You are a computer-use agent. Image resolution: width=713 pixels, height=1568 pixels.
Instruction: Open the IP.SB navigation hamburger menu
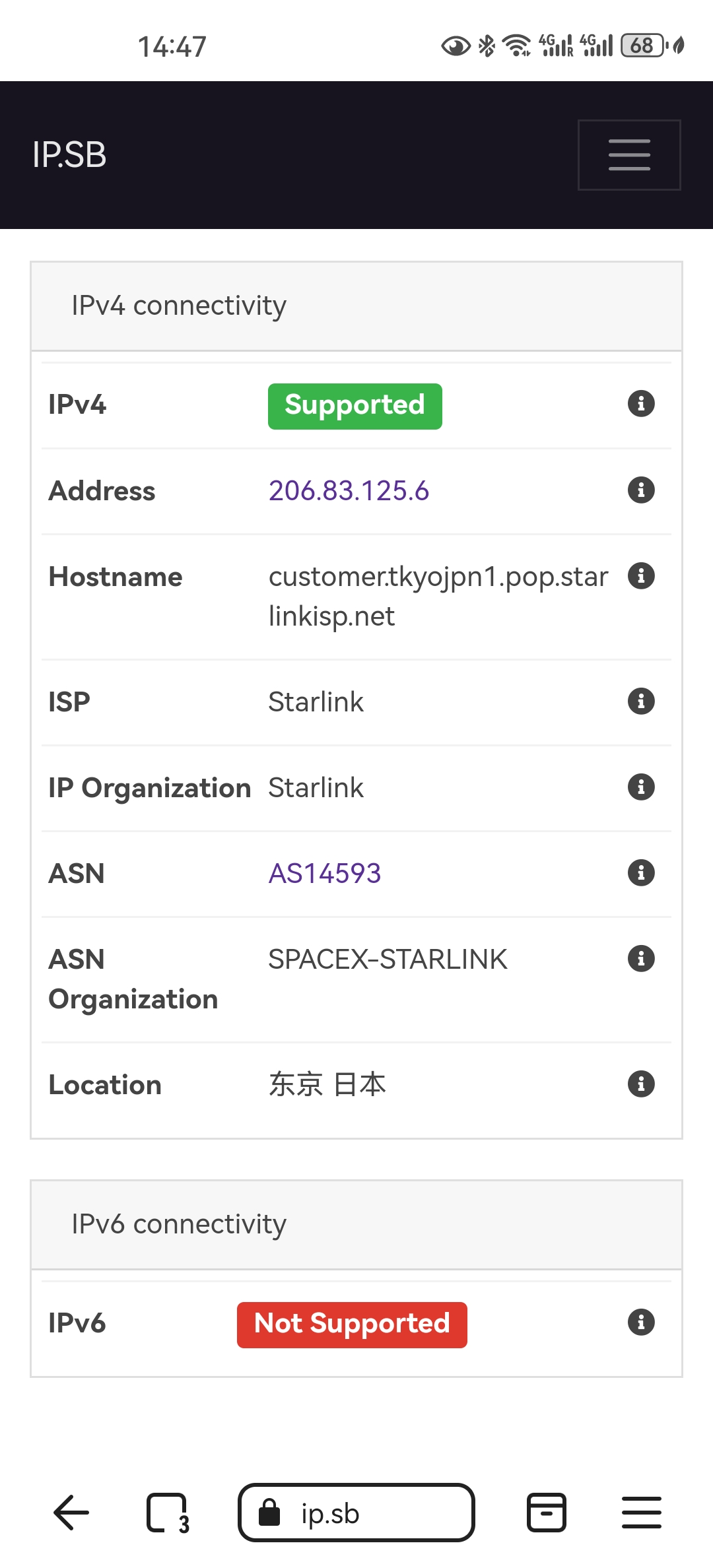point(628,154)
